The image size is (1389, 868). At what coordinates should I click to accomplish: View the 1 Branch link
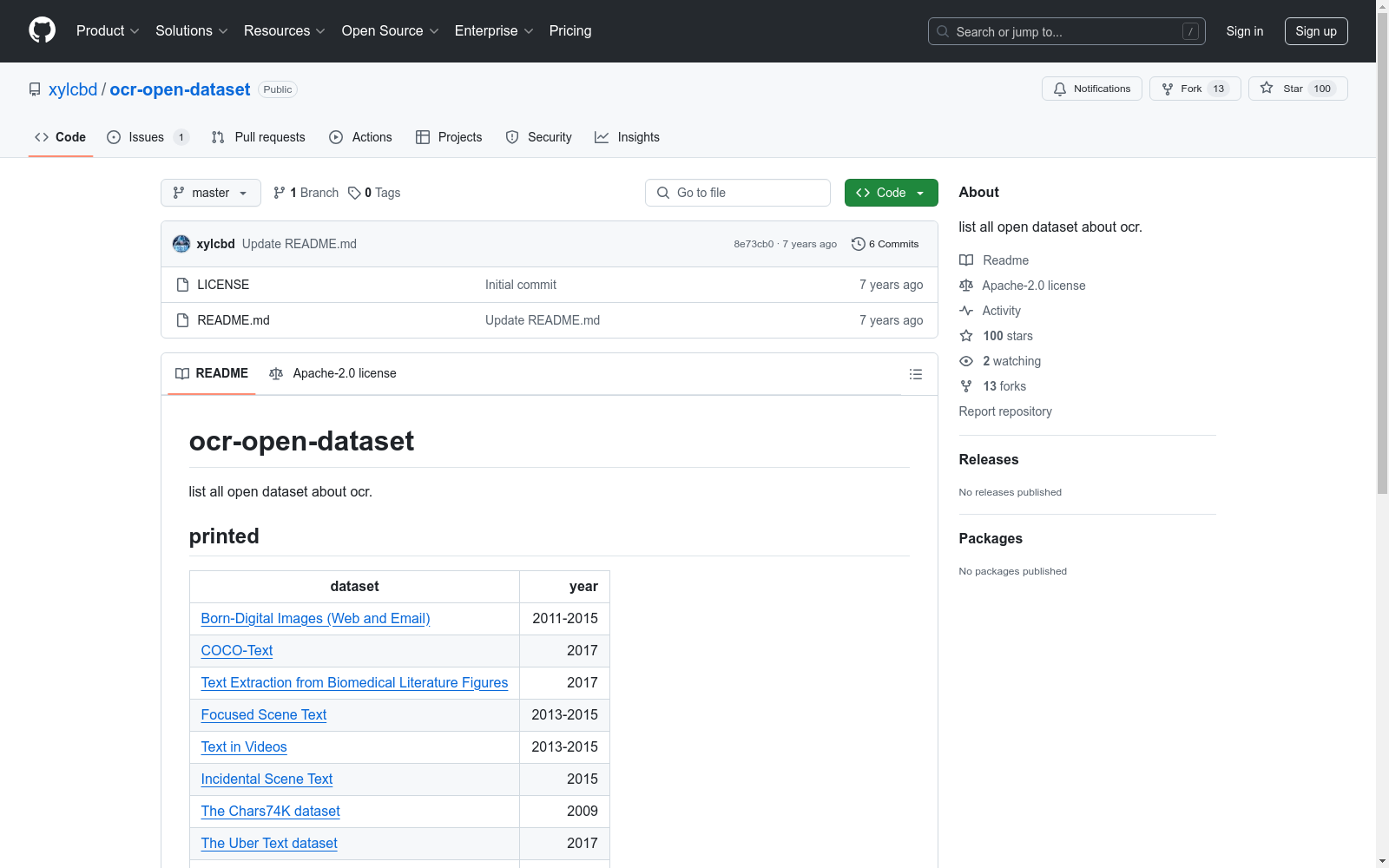(x=306, y=193)
